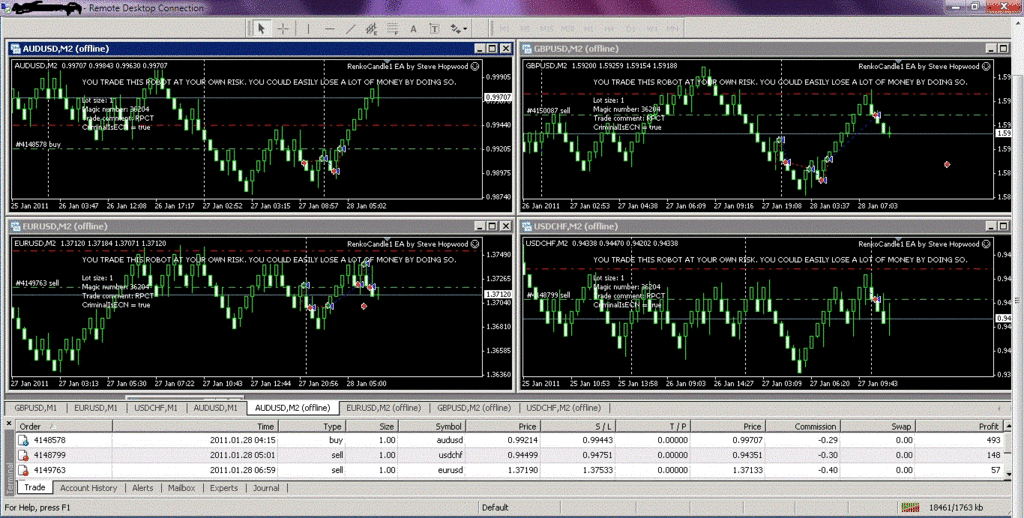Switch to the USDCHF,M1 chart tab
Screen dimensions: 1024x518
pyautogui.click(x=155, y=408)
